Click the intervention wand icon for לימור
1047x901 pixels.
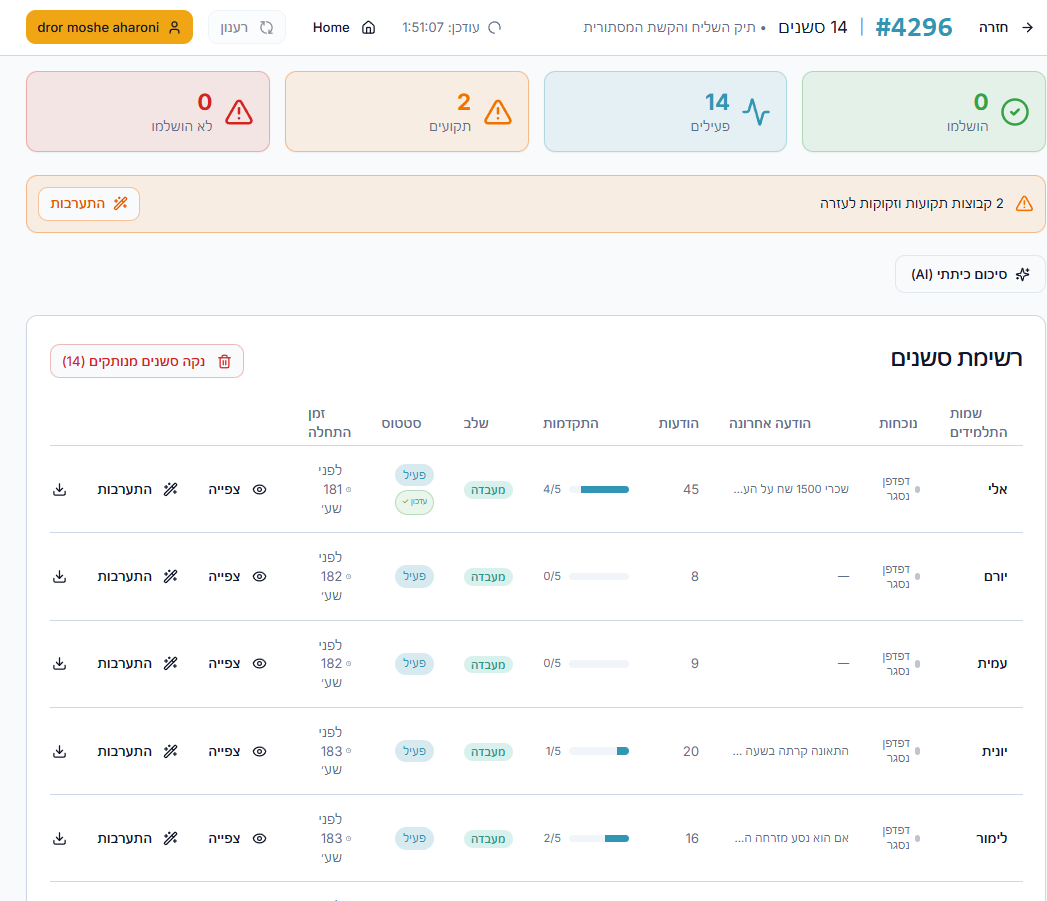point(171,838)
